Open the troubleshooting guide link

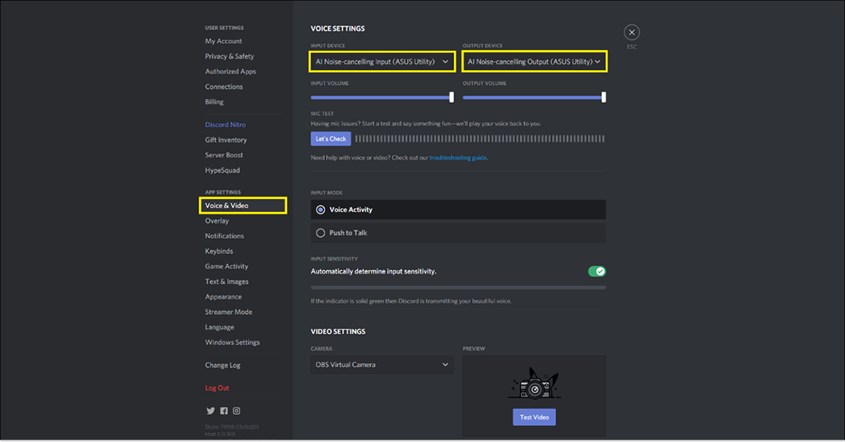(458, 158)
